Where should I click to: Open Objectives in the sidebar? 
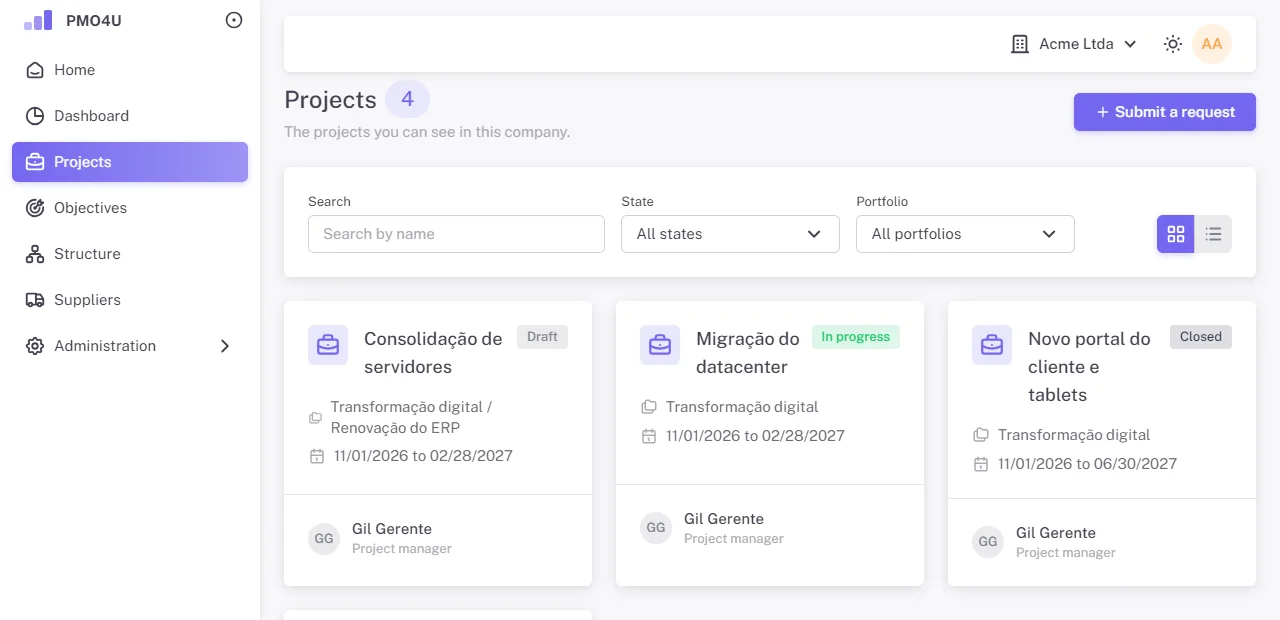(x=130, y=208)
